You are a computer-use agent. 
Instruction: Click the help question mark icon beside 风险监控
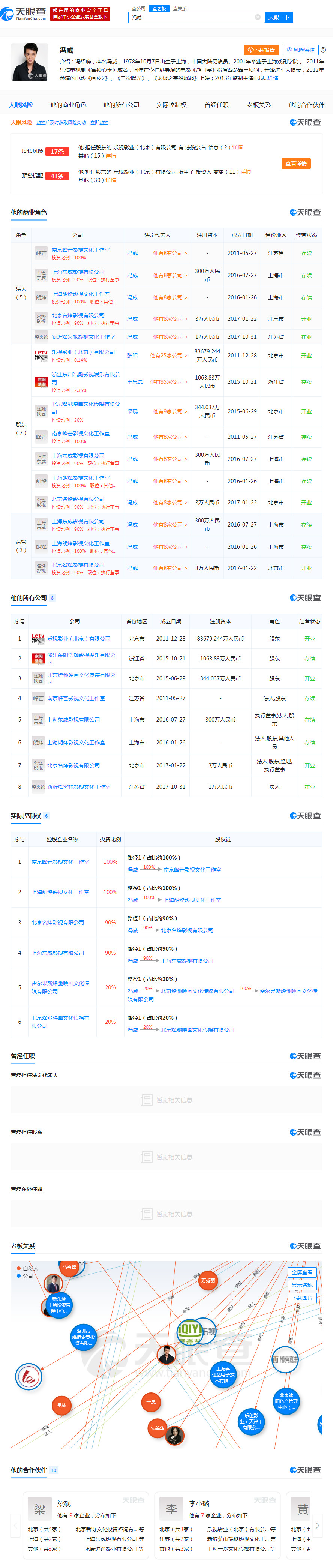click(x=323, y=50)
